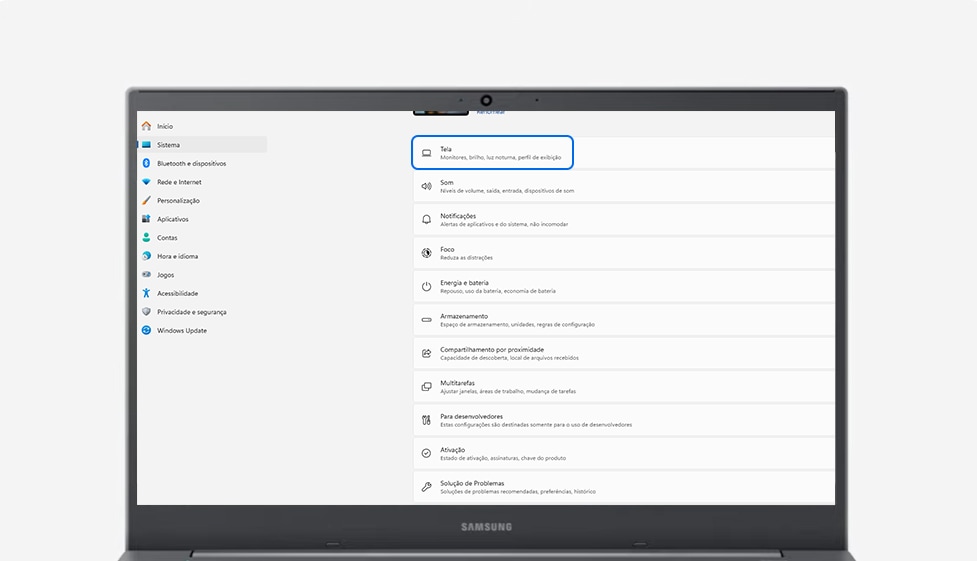
Task: Click the Som speaker icon
Action: click(426, 186)
